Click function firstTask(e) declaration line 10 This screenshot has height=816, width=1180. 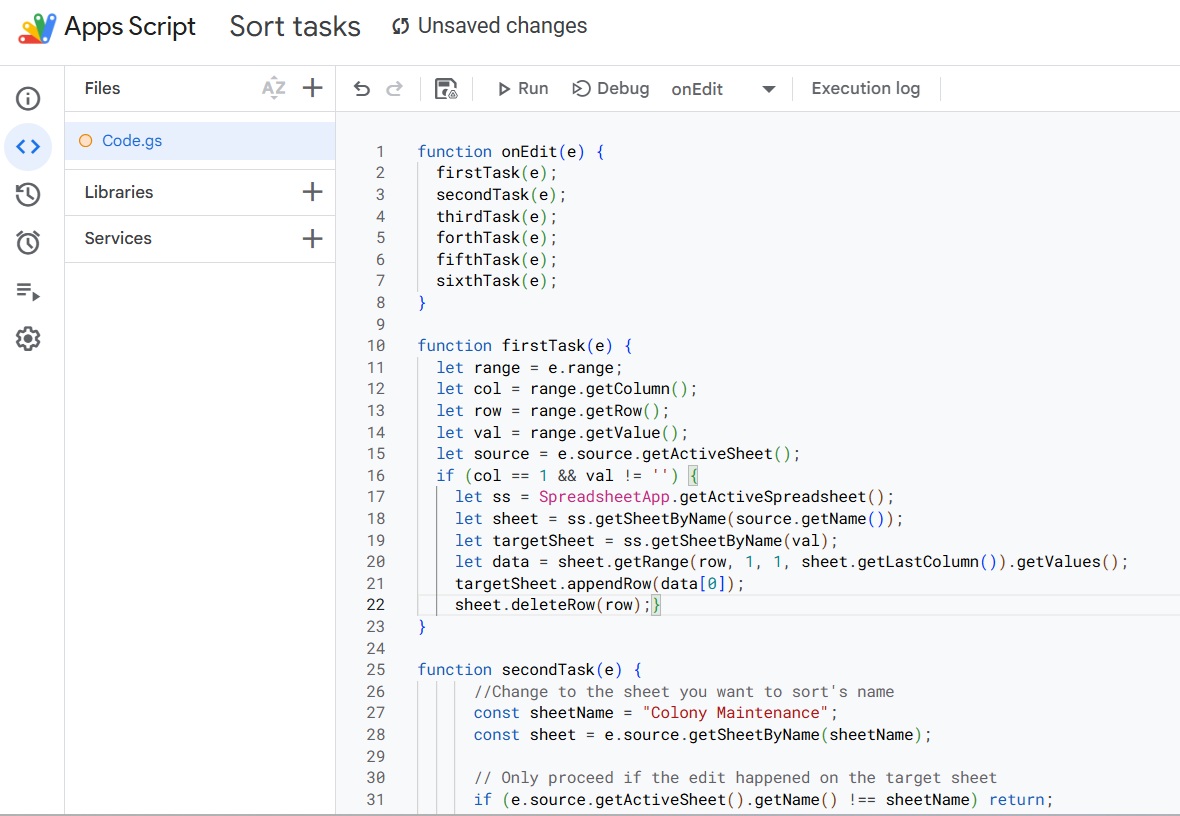click(525, 346)
